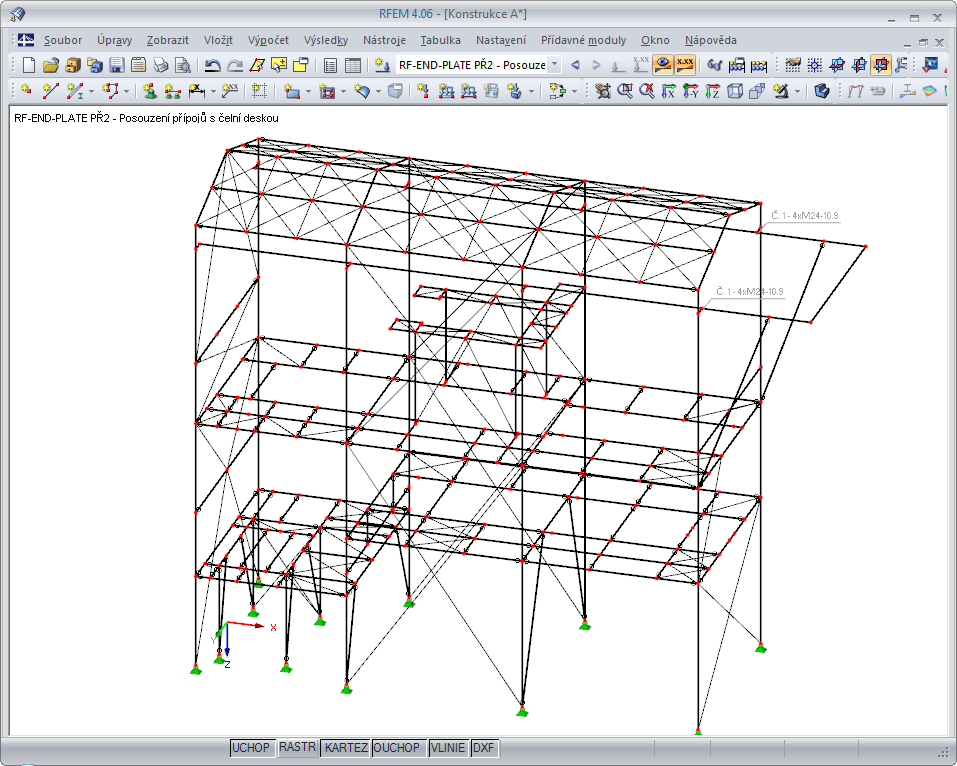Toggle grid snap hand icon
The height and width of the screenshot is (766, 957).
coord(792,65)
